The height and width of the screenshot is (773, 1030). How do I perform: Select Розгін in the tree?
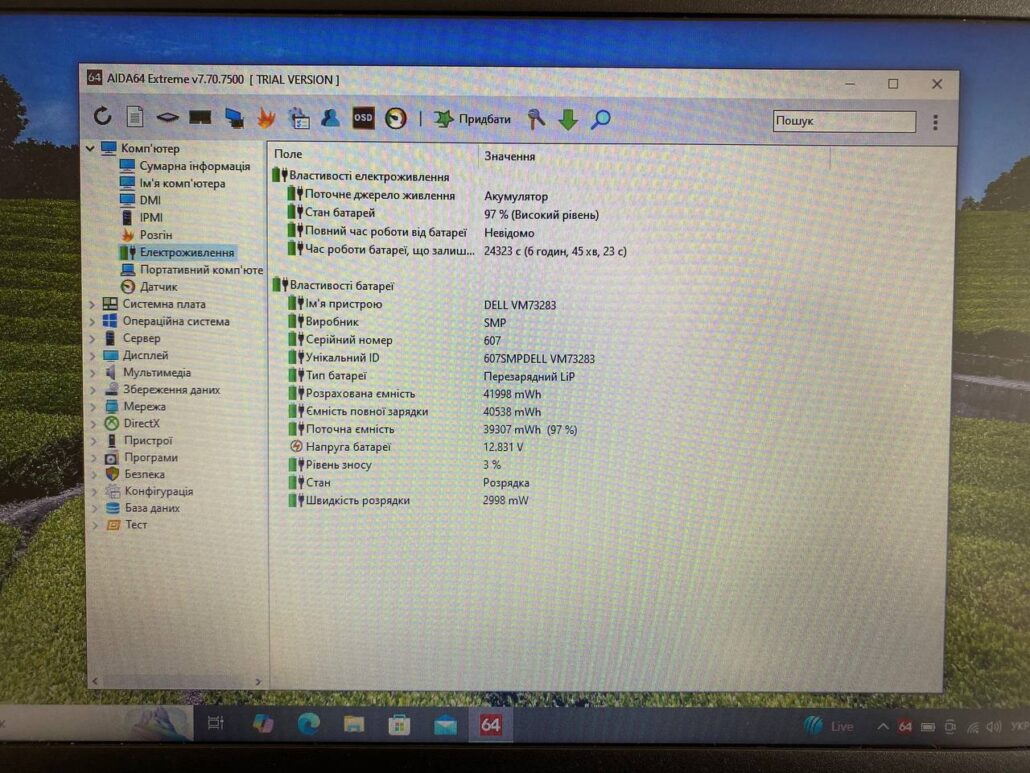[156, 235]
